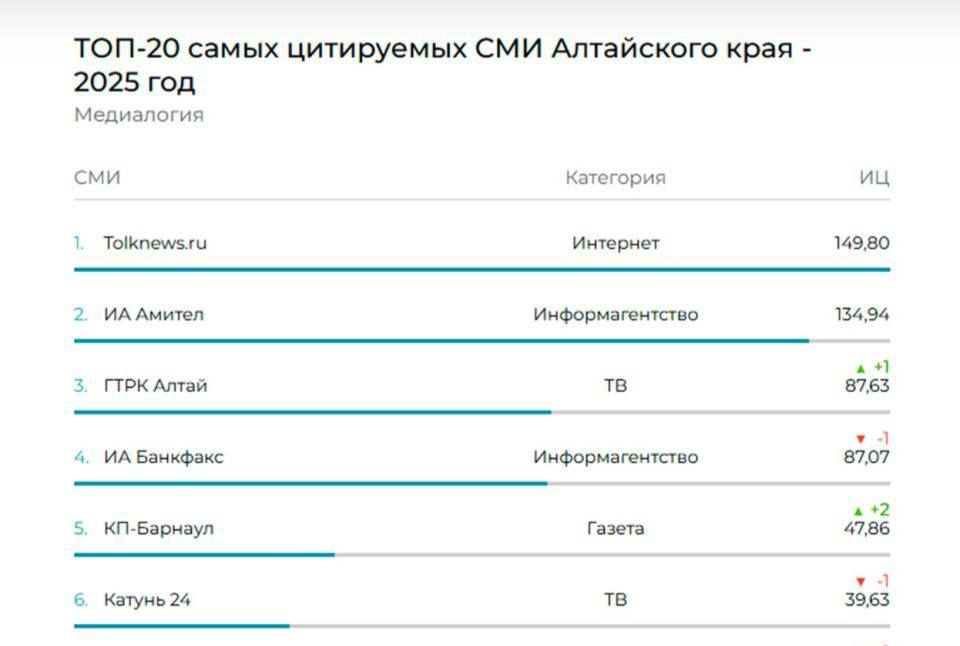Click the Tolknews.ru citation progress bar
This screenshot has height=646, width=960.
(x=481, y=269)
